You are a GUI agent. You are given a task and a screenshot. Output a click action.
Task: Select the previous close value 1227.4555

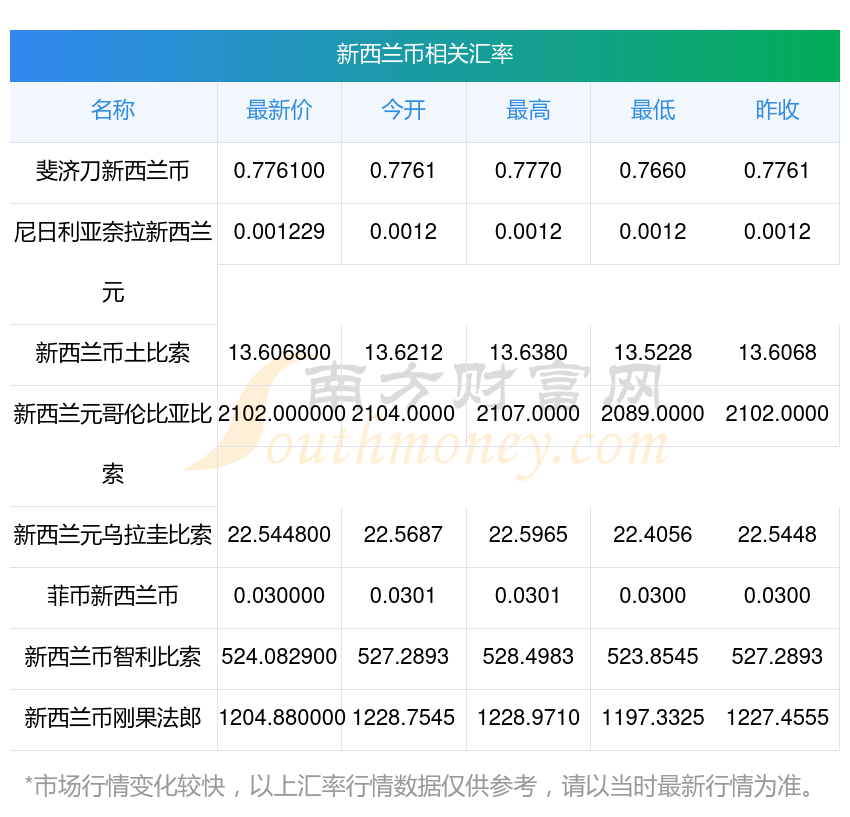777,718
